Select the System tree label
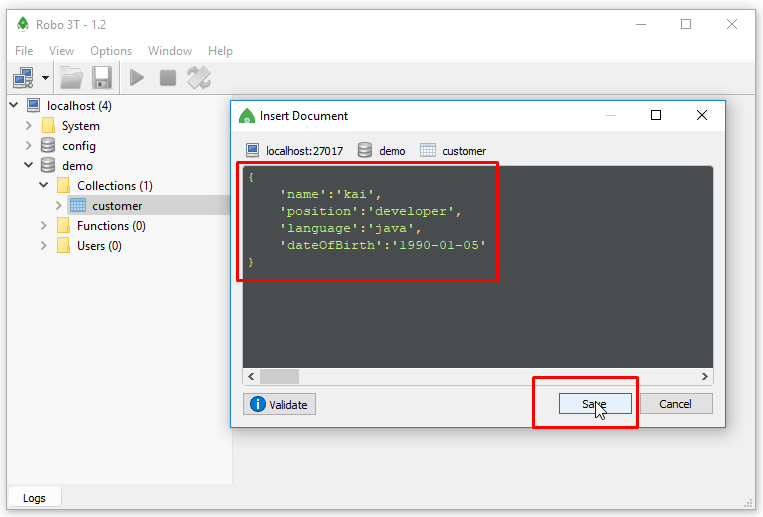Image resolution: width=763 pixels, height=517 pixels. tap(81, 126)
